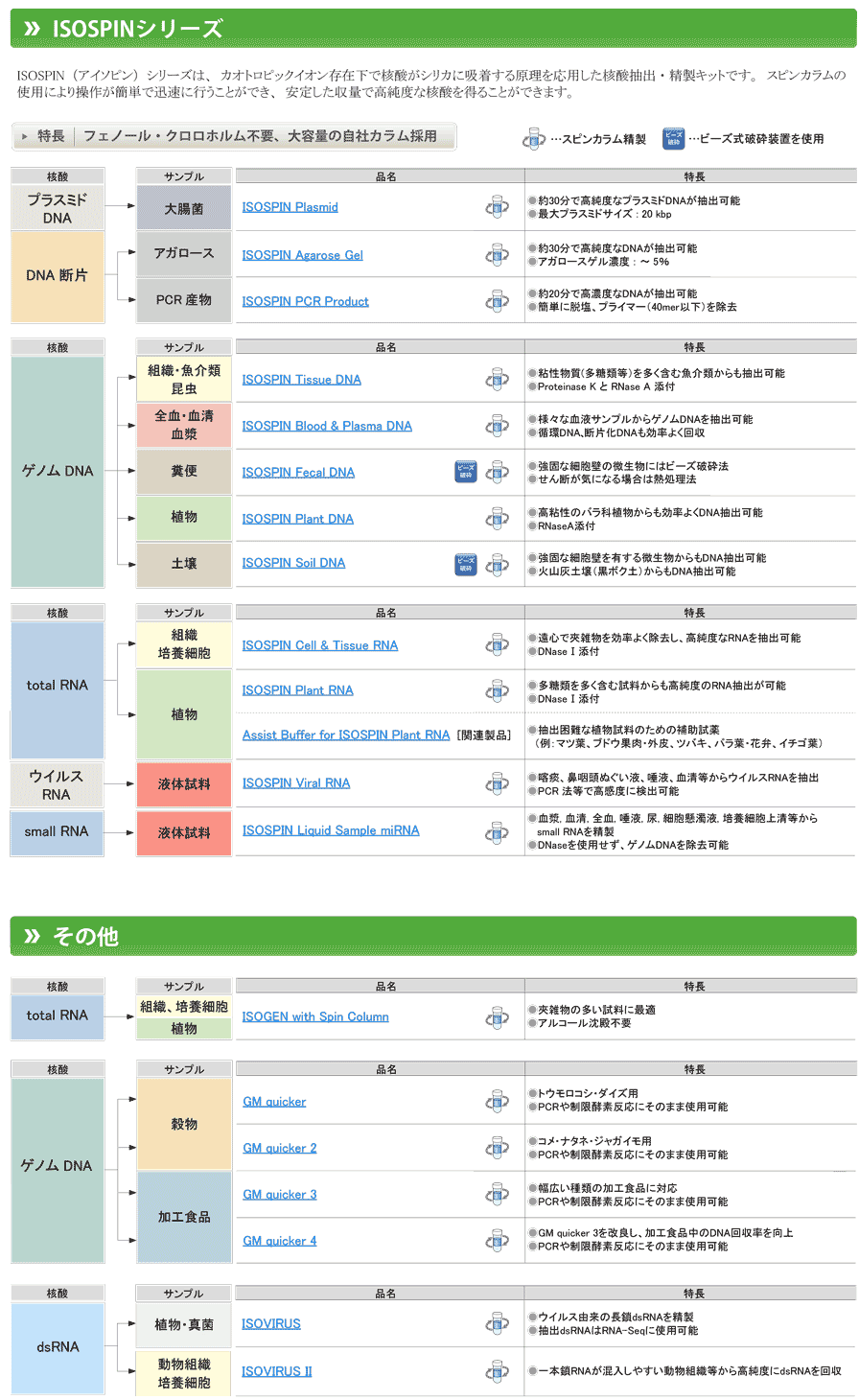Click the 加工食品 sample cell
The width and height of the screenshot is (859, 1400).
pyautogui.click(x=184, y=1217)
